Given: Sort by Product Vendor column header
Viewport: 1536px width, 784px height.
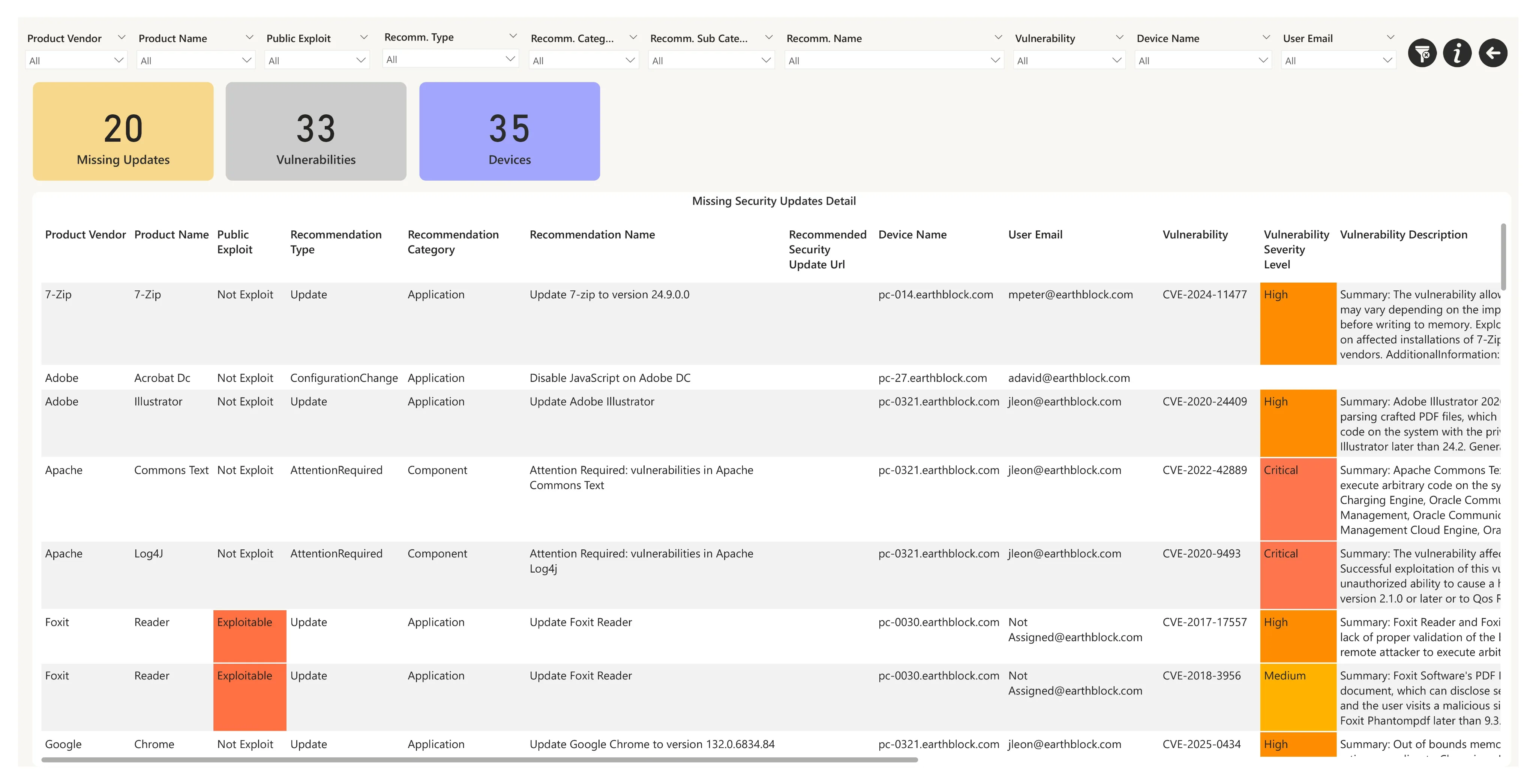Looking at the screenshot, I should [85, 235].
